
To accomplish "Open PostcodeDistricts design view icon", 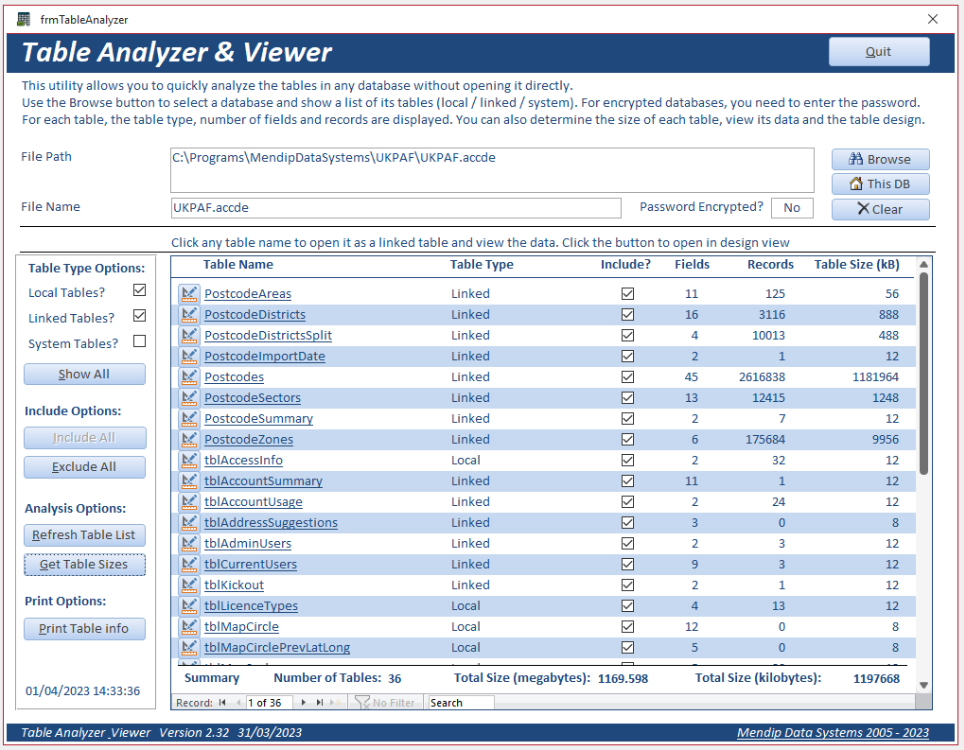I will click(189, 315).
